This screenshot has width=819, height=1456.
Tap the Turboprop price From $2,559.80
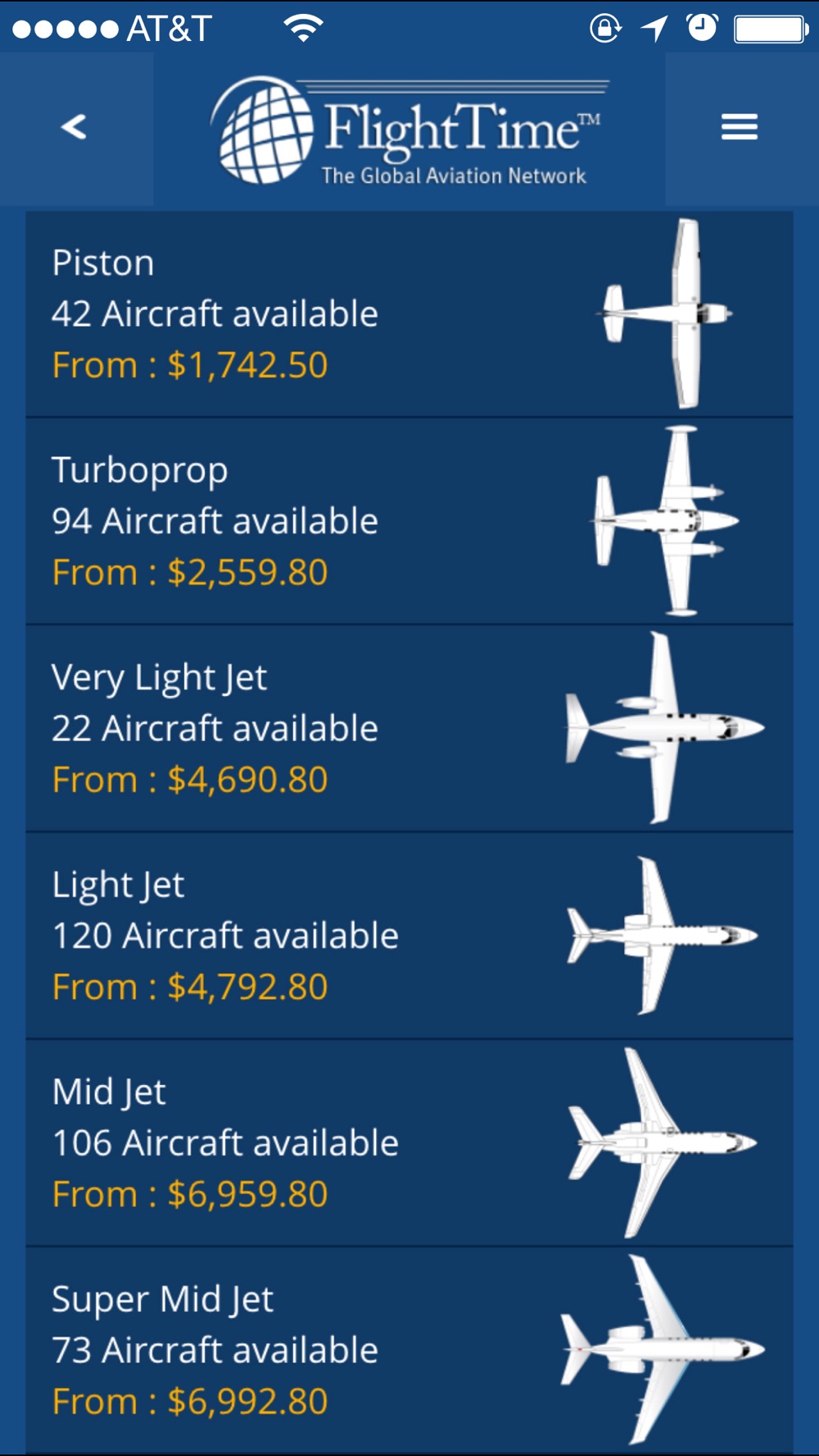click(190, 572)
